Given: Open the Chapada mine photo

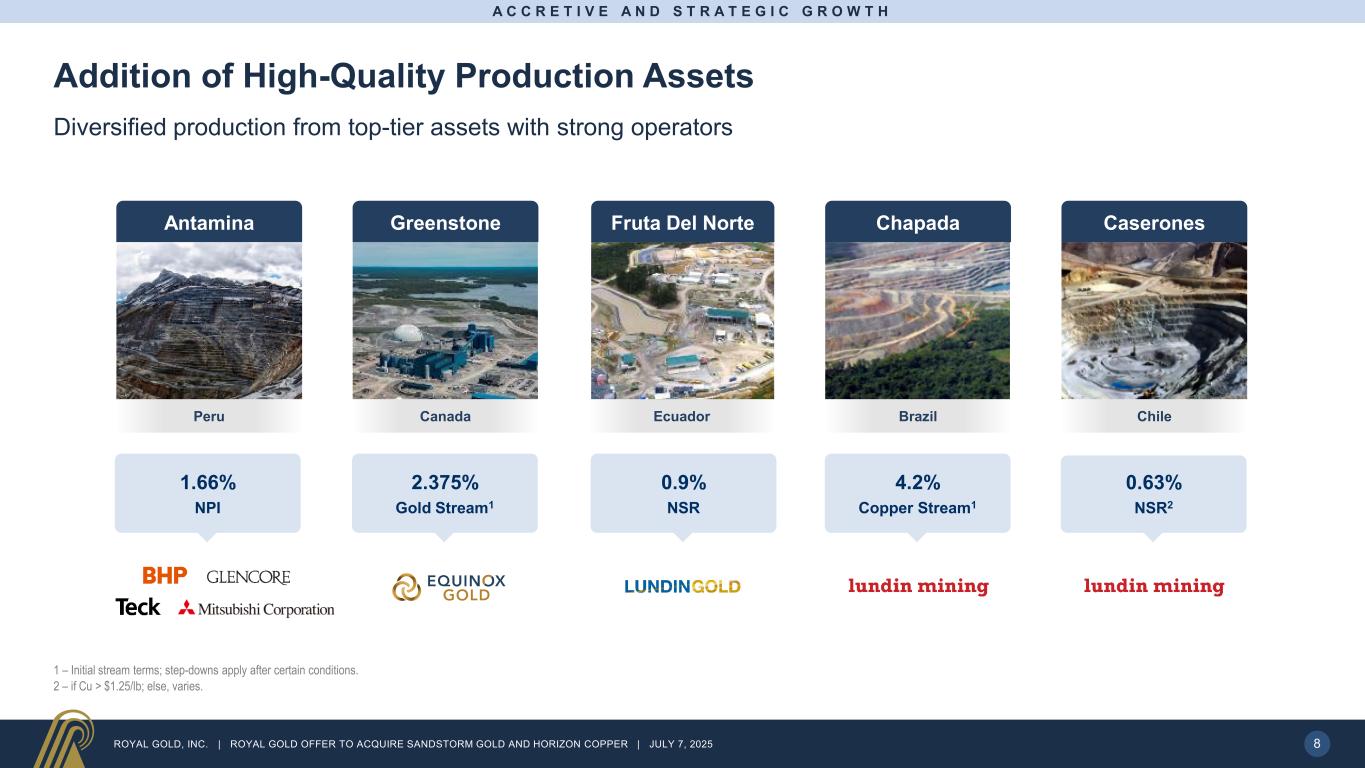Looking at the screenshot, I should click(918, 321).
